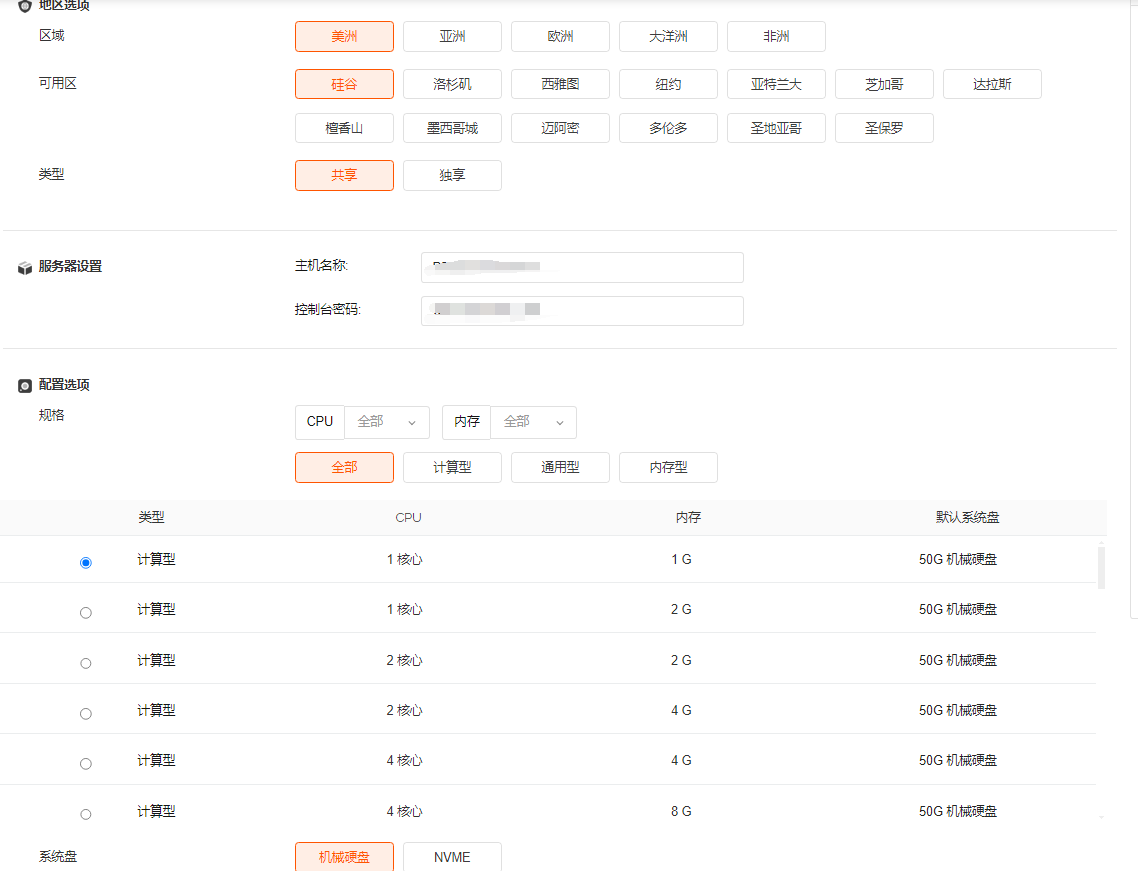Click the server settings box icon

tap(25, 268)
